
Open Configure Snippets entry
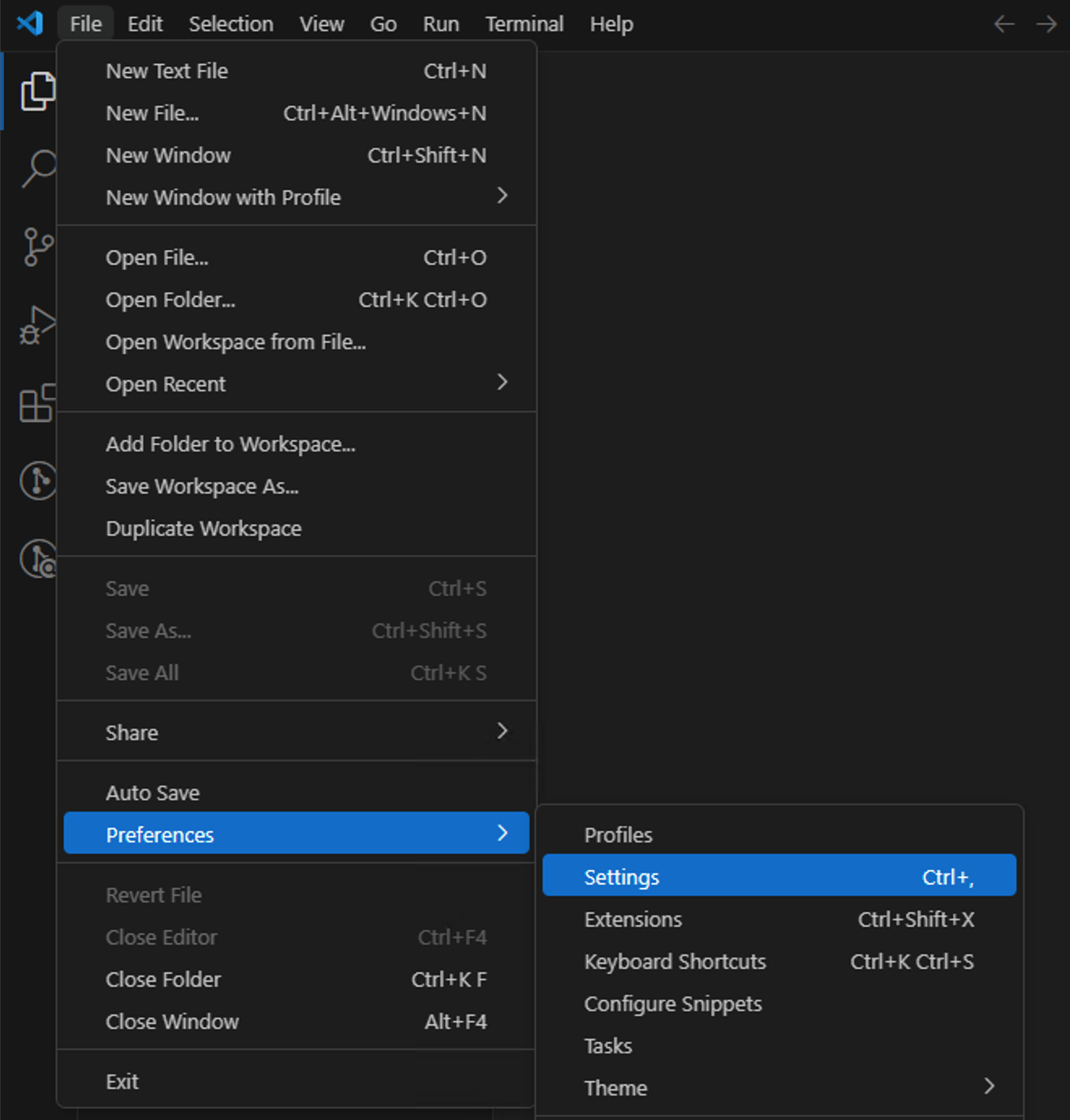779,1004
